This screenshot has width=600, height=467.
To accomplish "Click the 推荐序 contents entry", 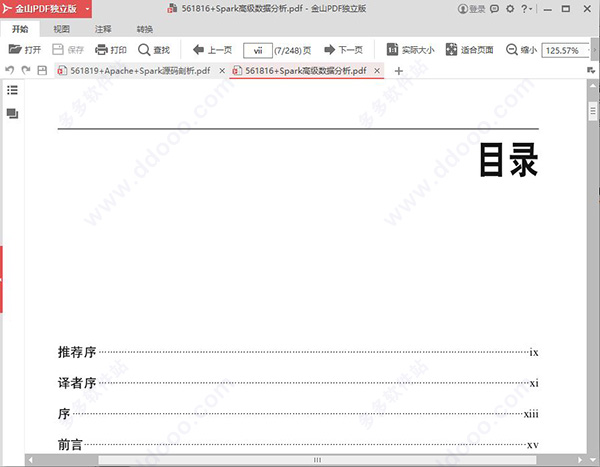I will (298, 352).
